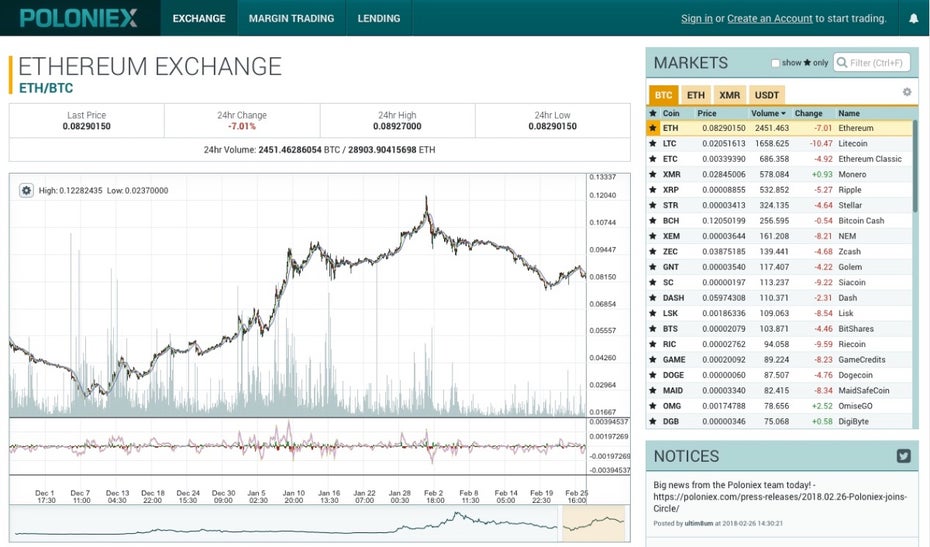Select the Bitcoin Cash market row
This screenshot has height=547, width=930.
click(x=779, y=221)
